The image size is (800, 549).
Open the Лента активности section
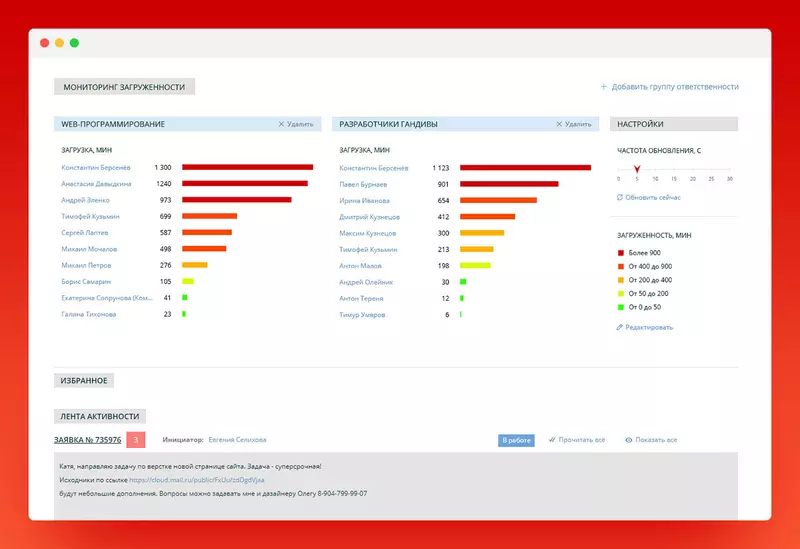pyautogui.click(x=100, y=416)
